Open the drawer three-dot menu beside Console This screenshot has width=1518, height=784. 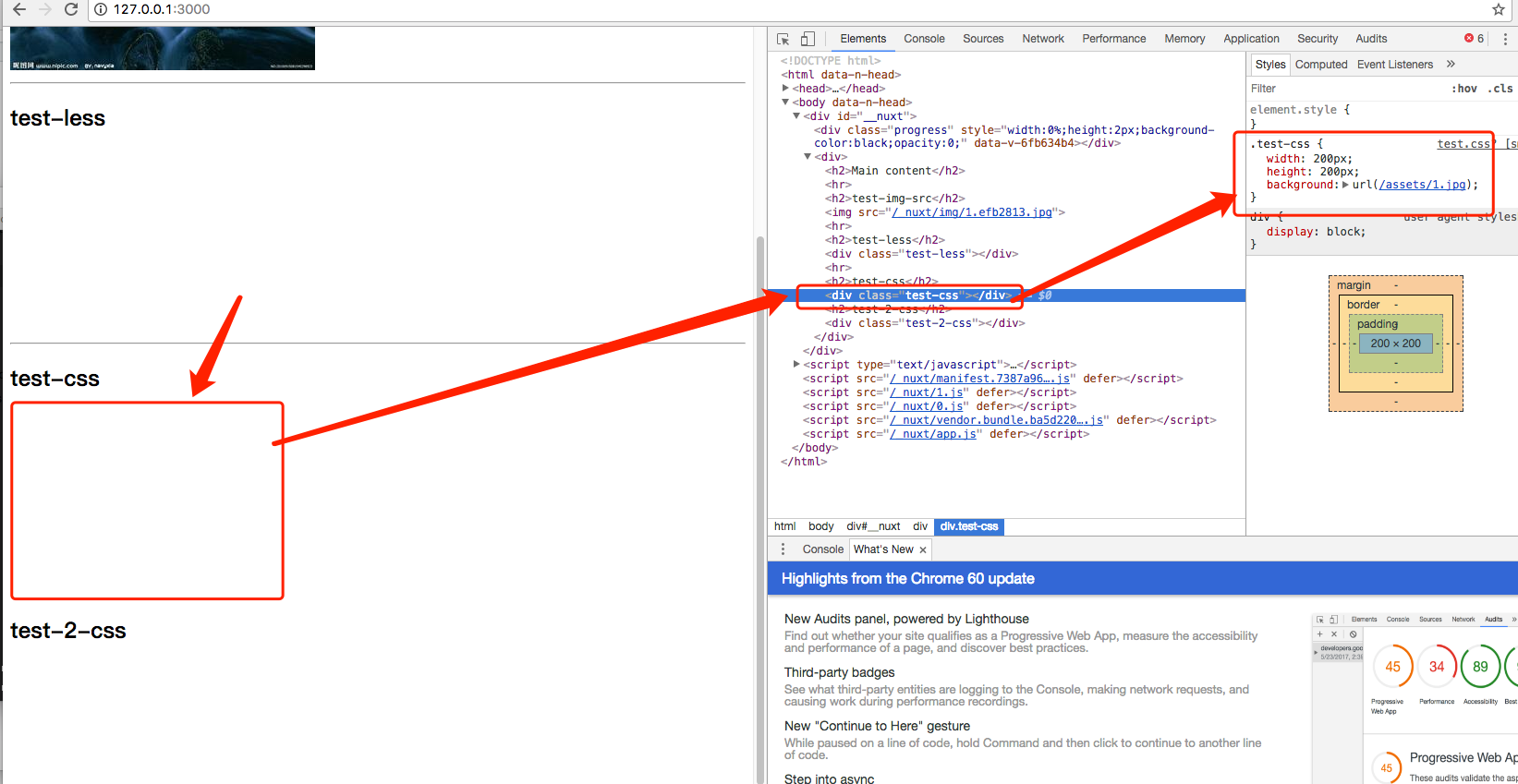click(783, 549)
